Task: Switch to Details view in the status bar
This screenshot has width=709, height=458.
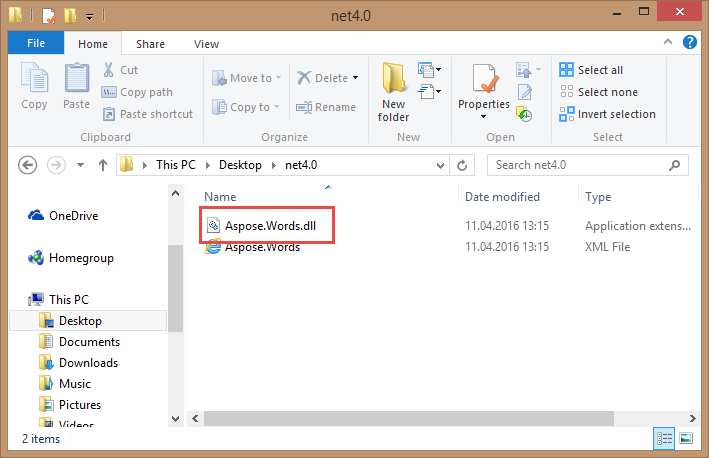Action: (x=664, y=439)
